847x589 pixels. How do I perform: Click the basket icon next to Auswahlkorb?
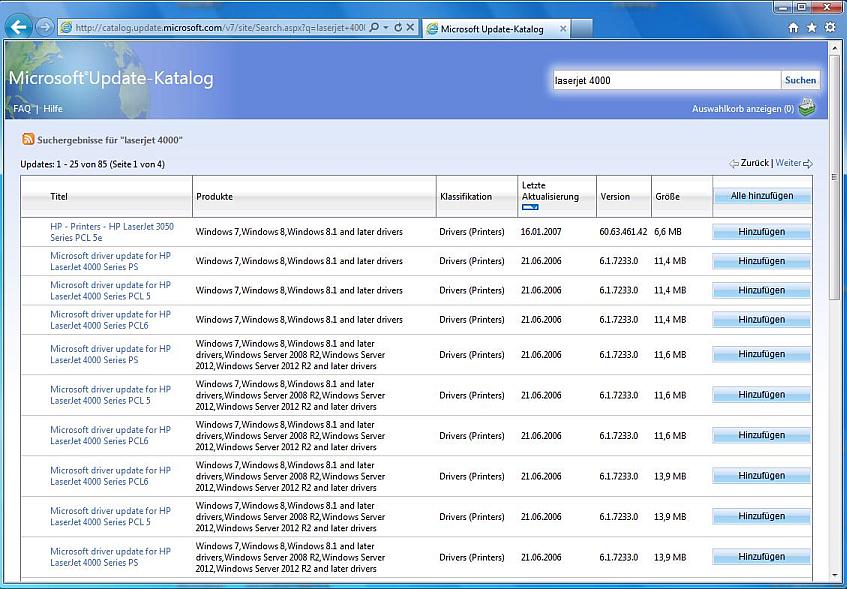(806, 108)
